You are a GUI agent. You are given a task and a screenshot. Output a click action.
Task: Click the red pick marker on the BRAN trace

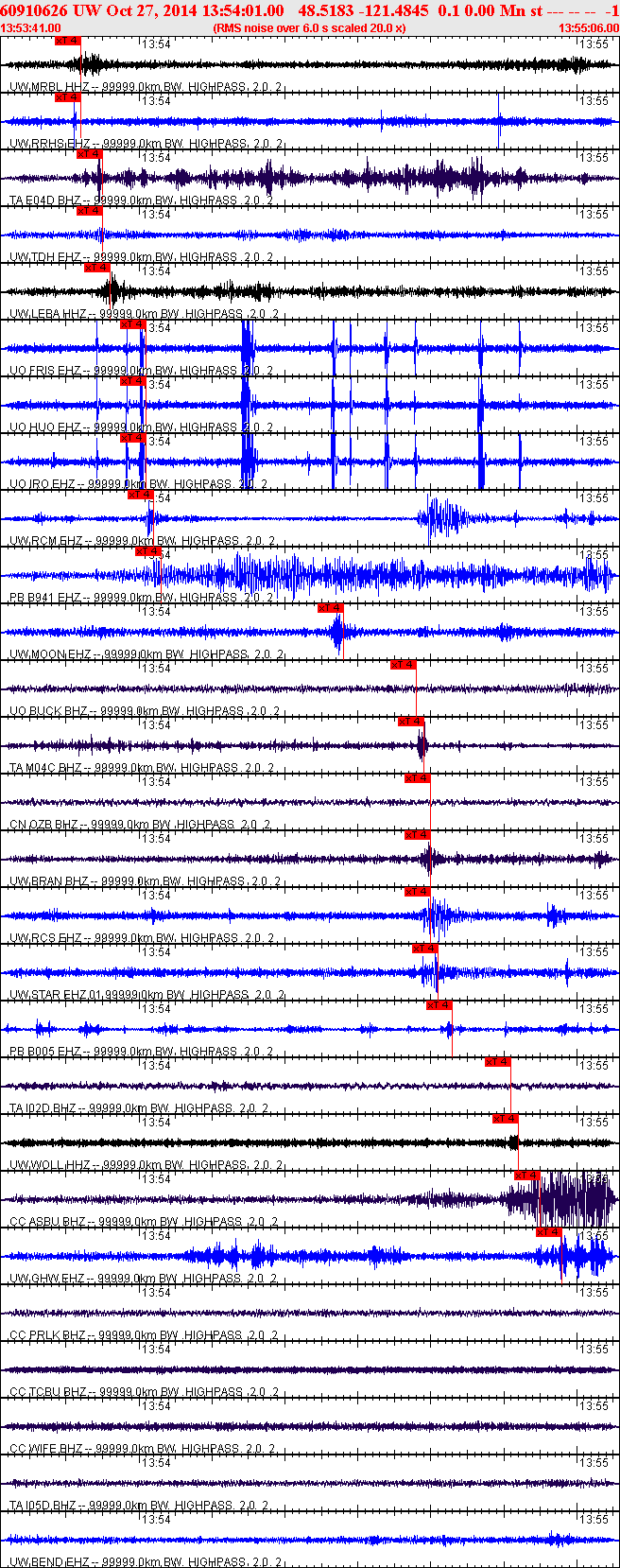coord(417,835)
